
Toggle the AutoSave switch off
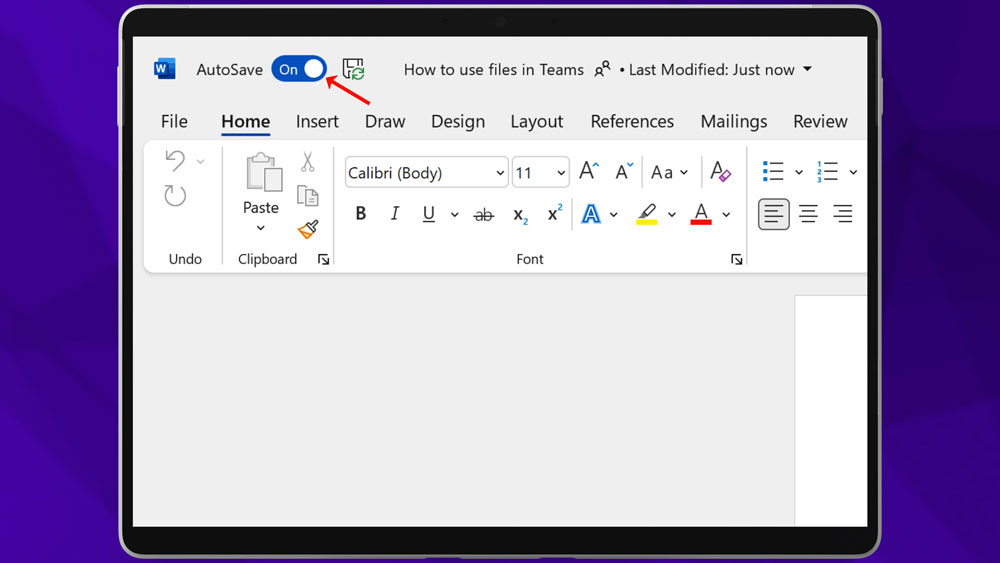299,69
